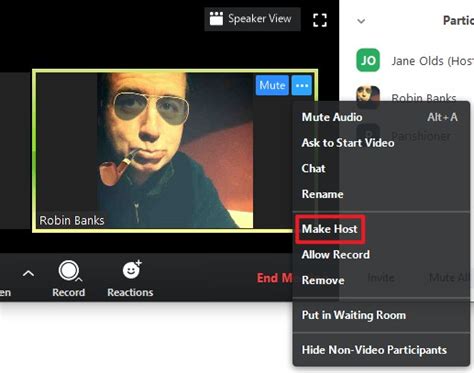
Task: Choose Mute Audio from context menu
Action: [381, 117]
